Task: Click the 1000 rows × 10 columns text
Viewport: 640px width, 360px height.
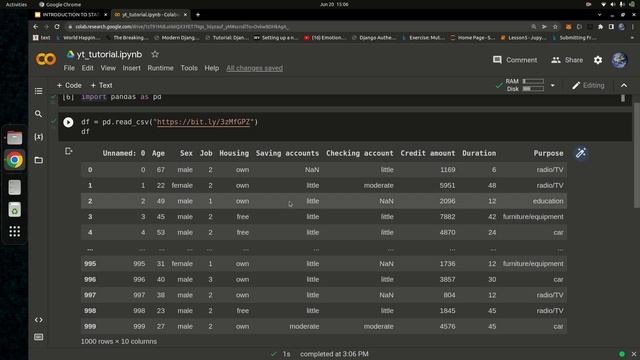Action: point(119,341)
